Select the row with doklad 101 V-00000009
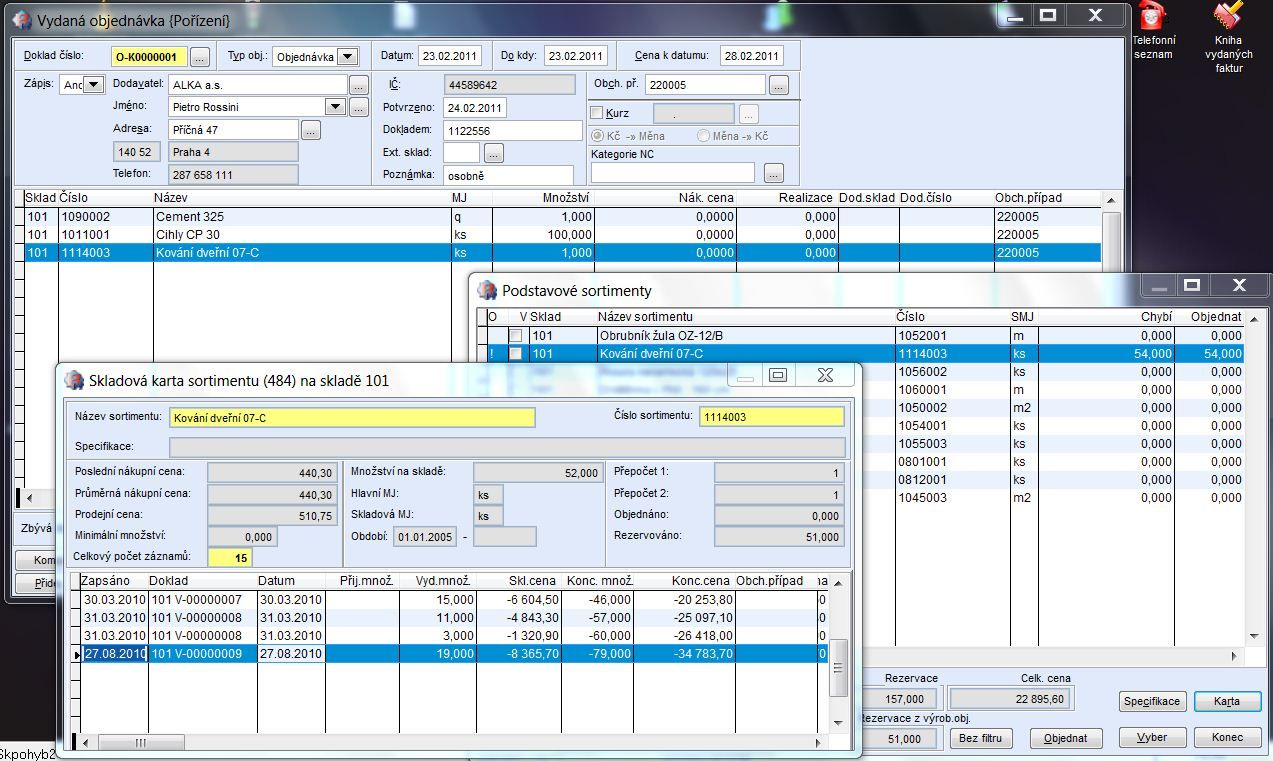 (x=455, y=654)
